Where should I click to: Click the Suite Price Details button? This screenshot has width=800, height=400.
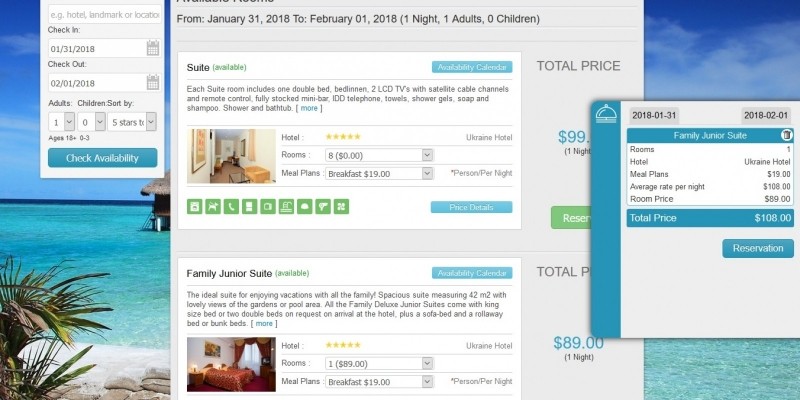click(471, 207)
